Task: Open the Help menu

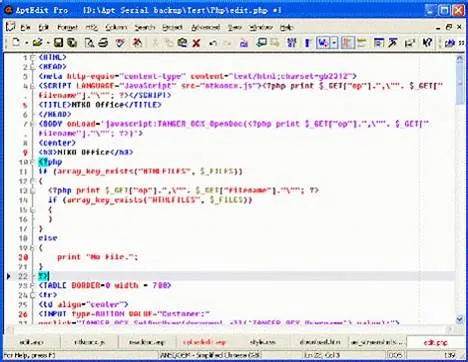Action: [x=286, y=27]
